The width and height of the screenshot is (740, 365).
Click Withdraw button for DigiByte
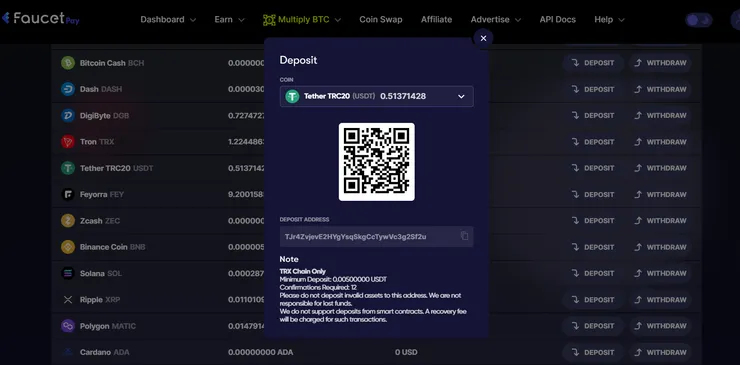(660, 116)
